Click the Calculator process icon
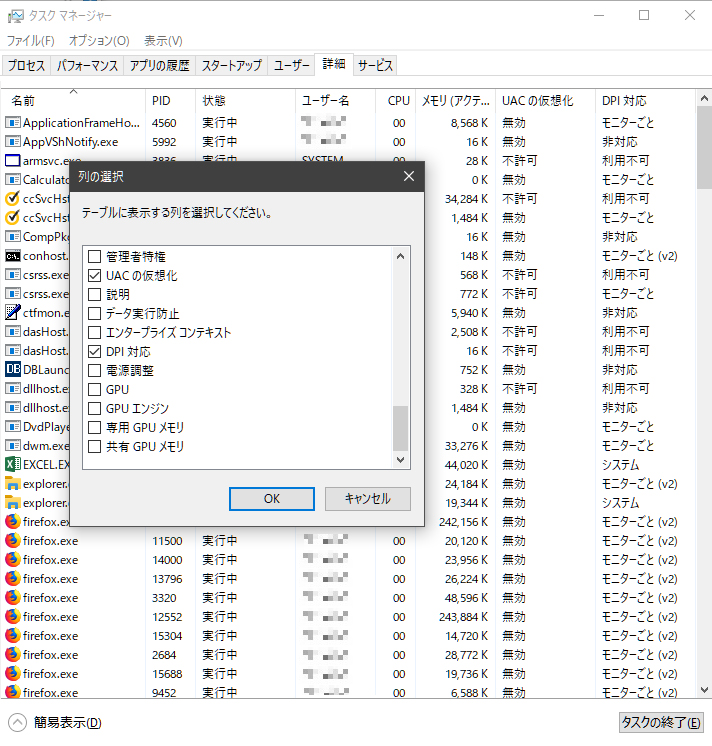Viewport: 712px width, 746px height. pyautogui.click(x=13, y=180)
